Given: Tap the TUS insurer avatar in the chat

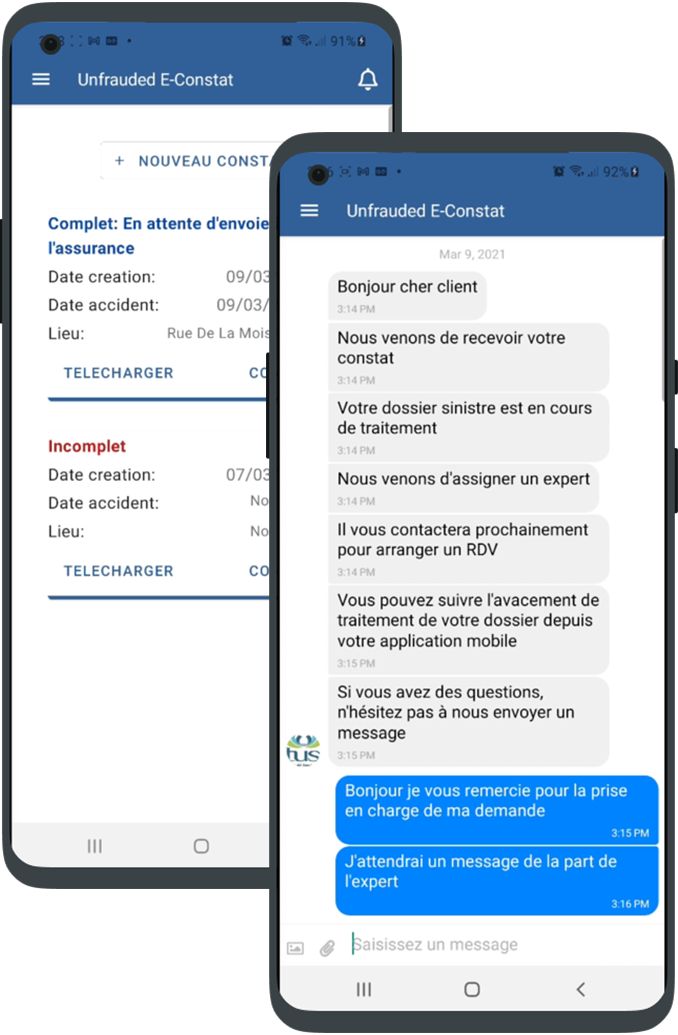Looking at the screenshot, I should 303,750.
